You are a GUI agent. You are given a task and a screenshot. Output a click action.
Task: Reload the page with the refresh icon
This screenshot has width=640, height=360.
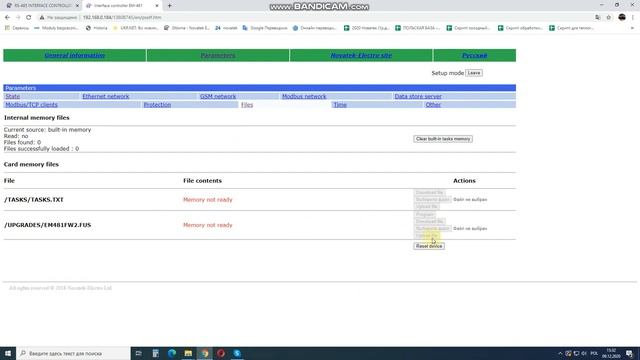tap(29, 18)
